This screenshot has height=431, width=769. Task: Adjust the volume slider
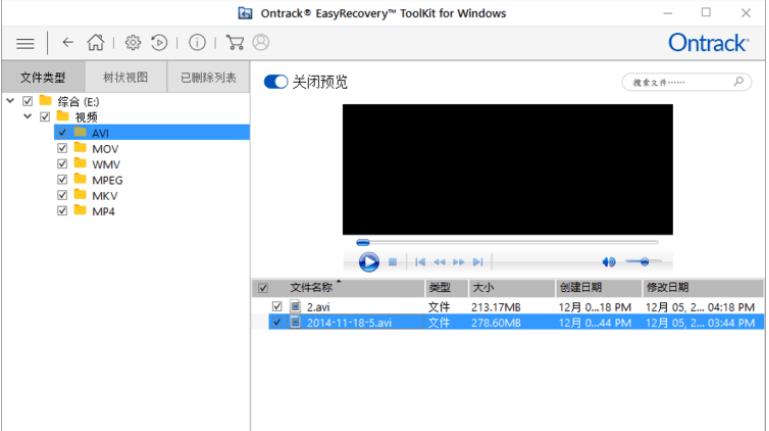643,262
